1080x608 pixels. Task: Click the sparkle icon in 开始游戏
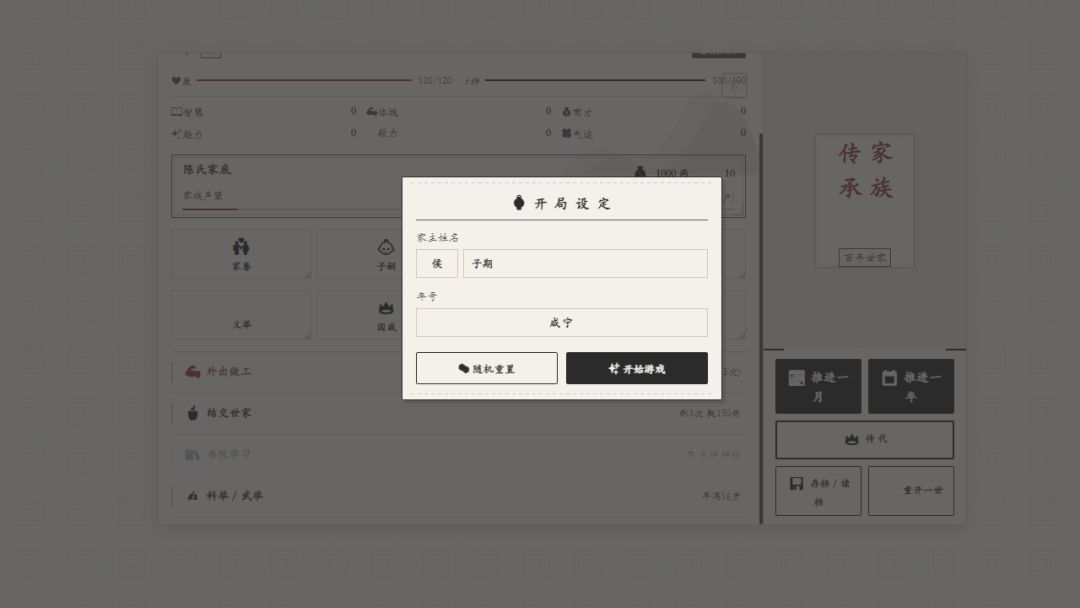pos(614,368)
